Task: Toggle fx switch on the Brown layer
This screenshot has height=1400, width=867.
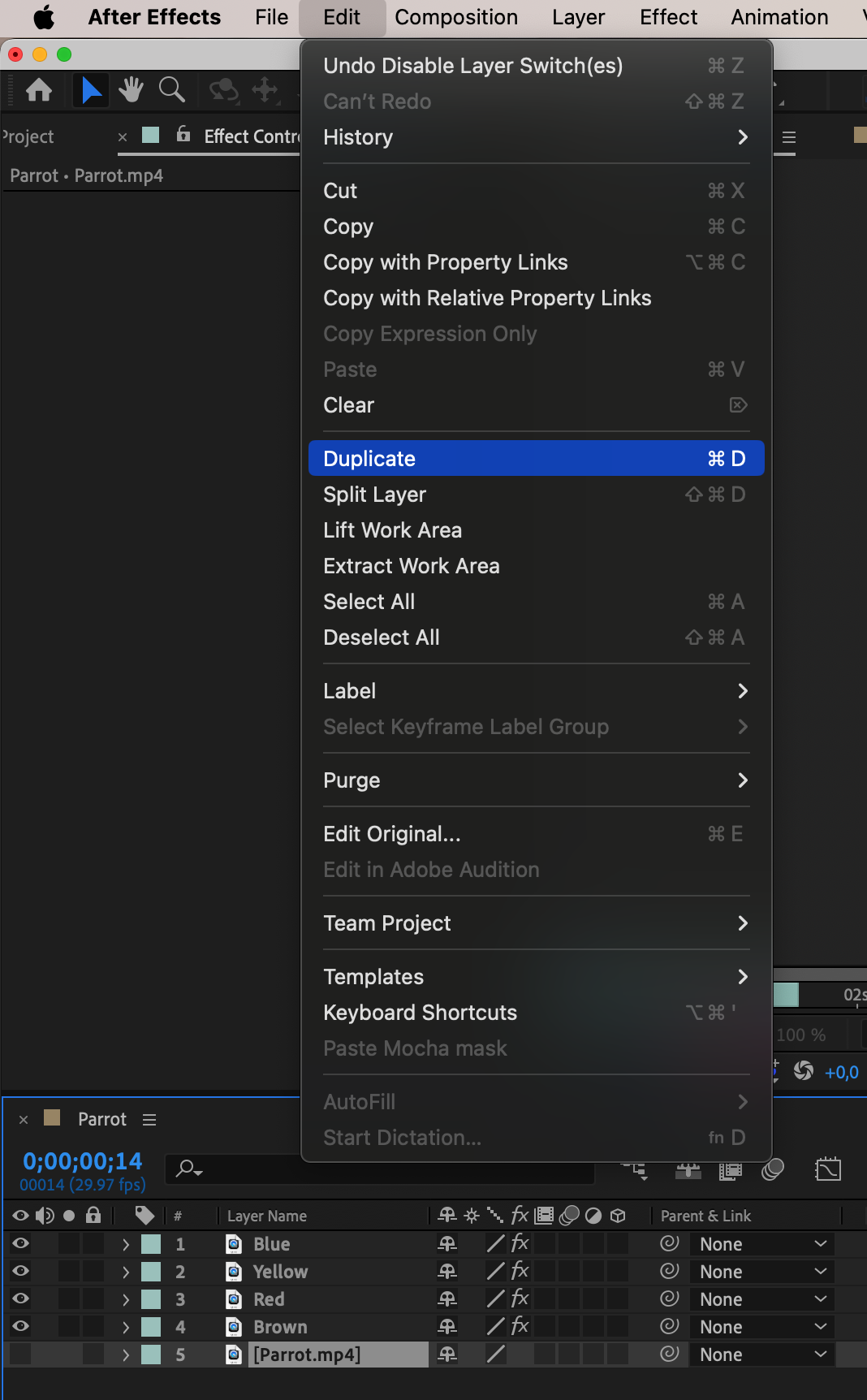Action: tap(520, 1326)
